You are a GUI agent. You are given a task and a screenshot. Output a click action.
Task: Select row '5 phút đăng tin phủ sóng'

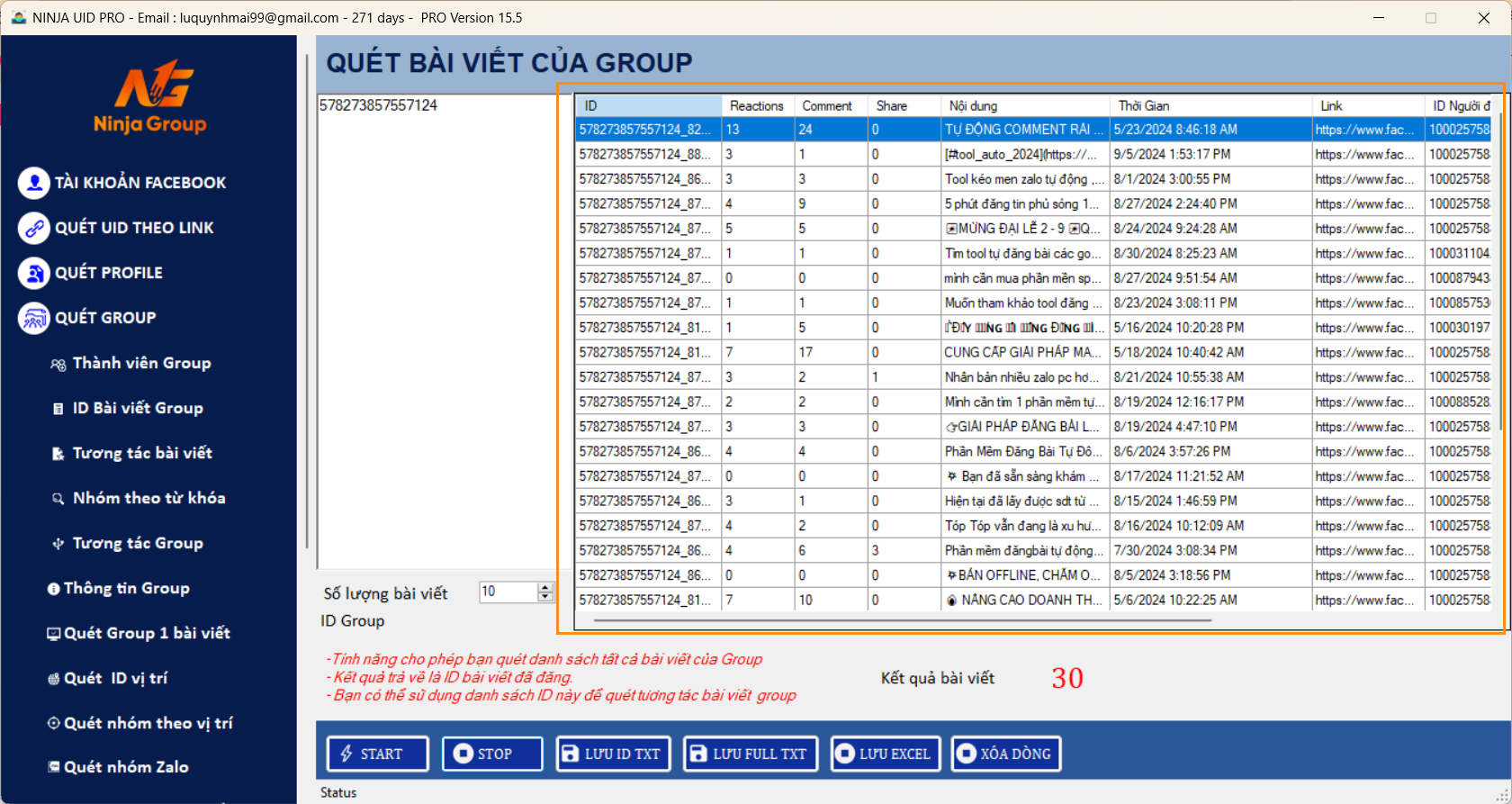1033,203
